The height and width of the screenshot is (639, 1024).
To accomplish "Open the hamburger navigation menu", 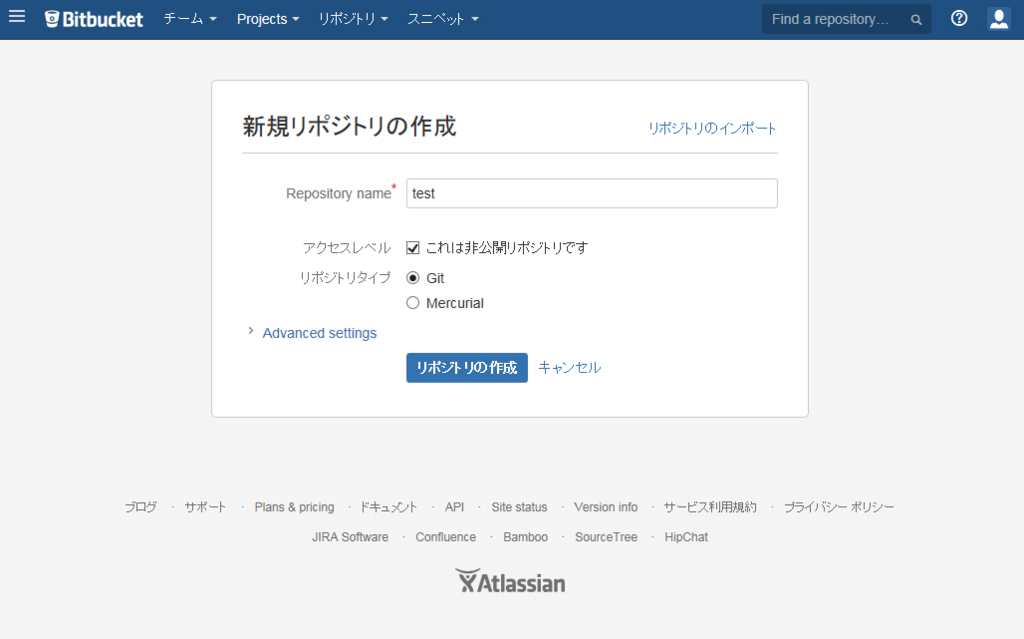I will (17, 16).
